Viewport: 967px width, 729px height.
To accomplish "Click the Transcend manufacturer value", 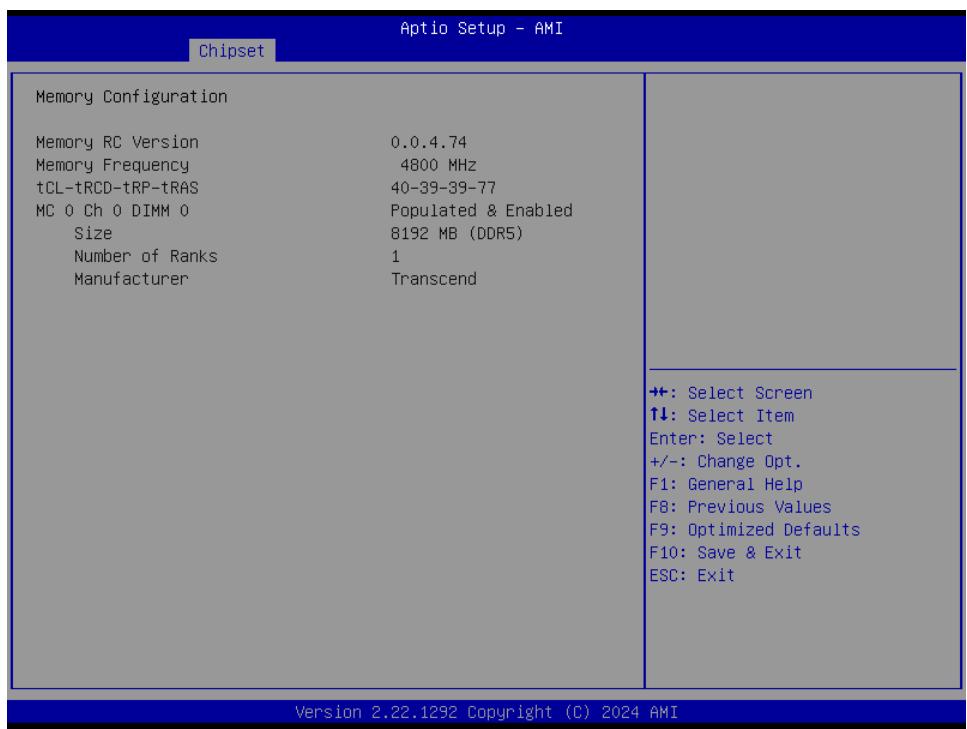I will tap(434, 279).
